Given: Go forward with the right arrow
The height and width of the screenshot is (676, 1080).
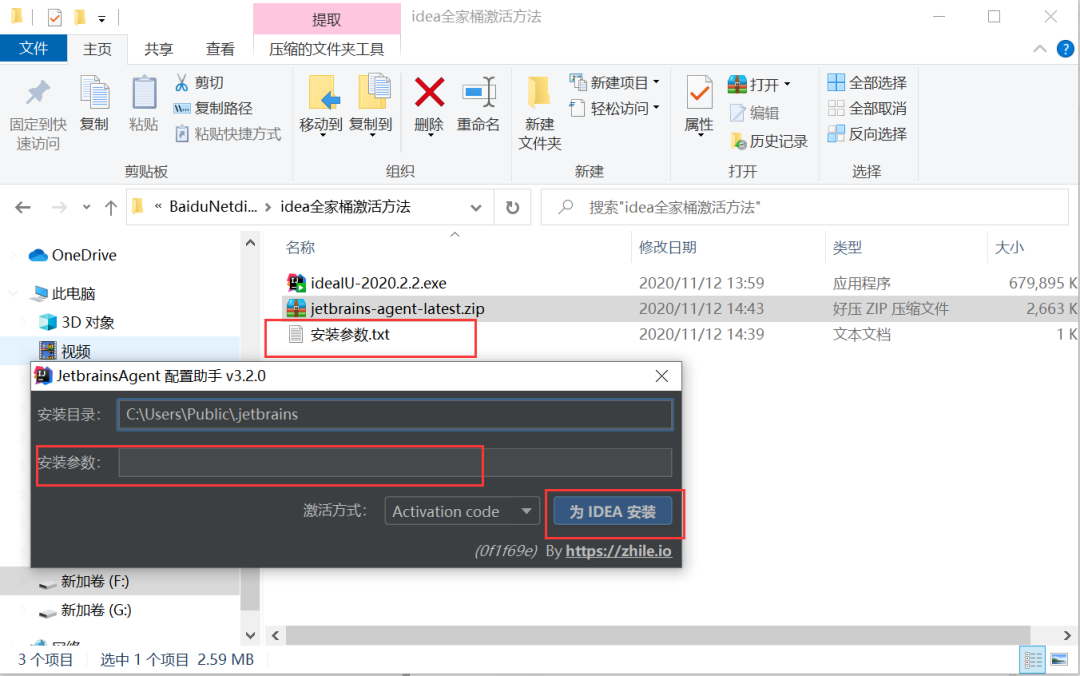Looking at the screenshot, I should coord(59,207).
